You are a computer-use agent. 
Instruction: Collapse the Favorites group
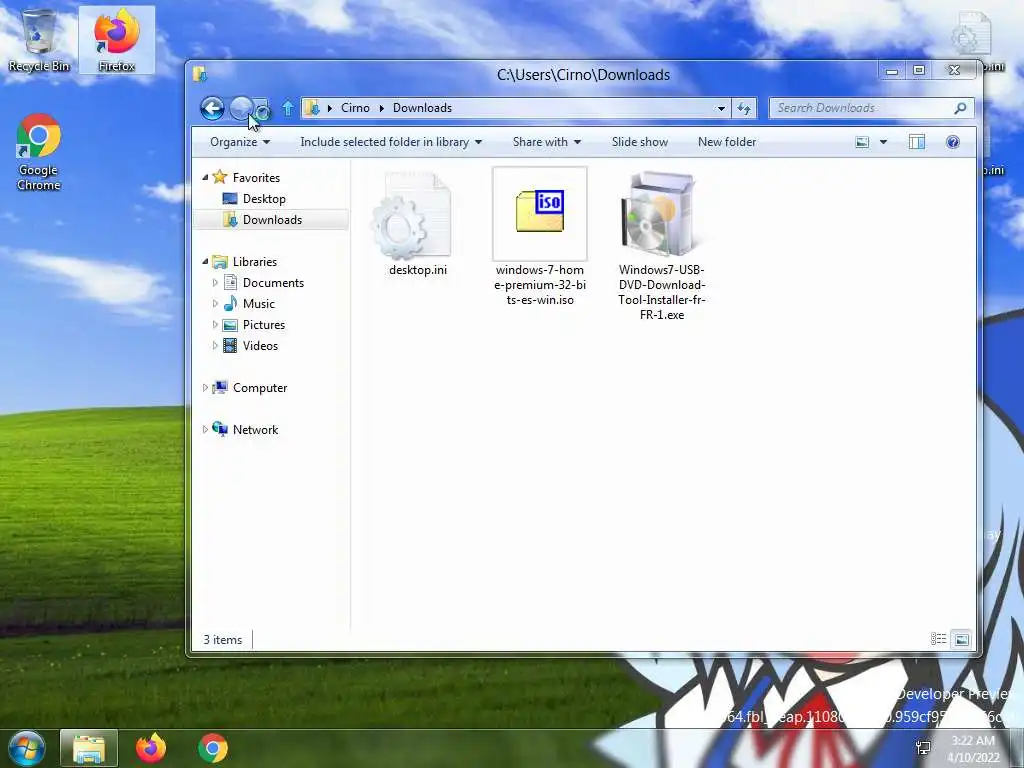(x=205, y=177)
